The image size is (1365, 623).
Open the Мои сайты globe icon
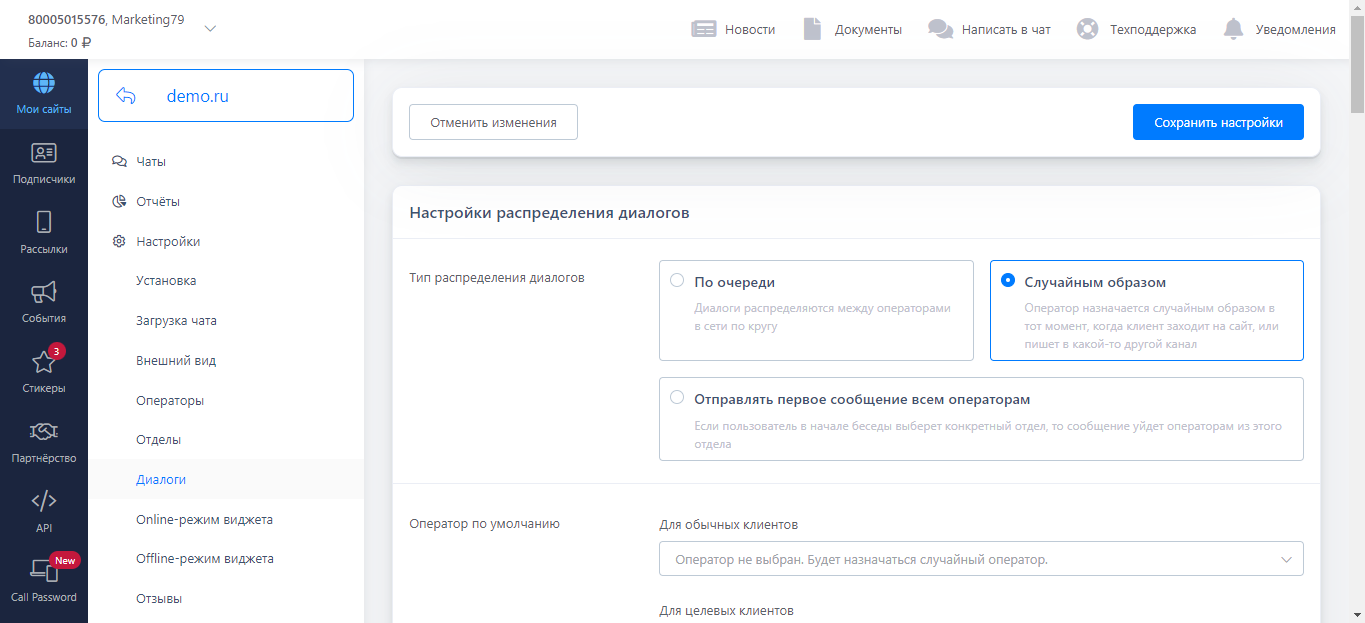pos(44,83)
